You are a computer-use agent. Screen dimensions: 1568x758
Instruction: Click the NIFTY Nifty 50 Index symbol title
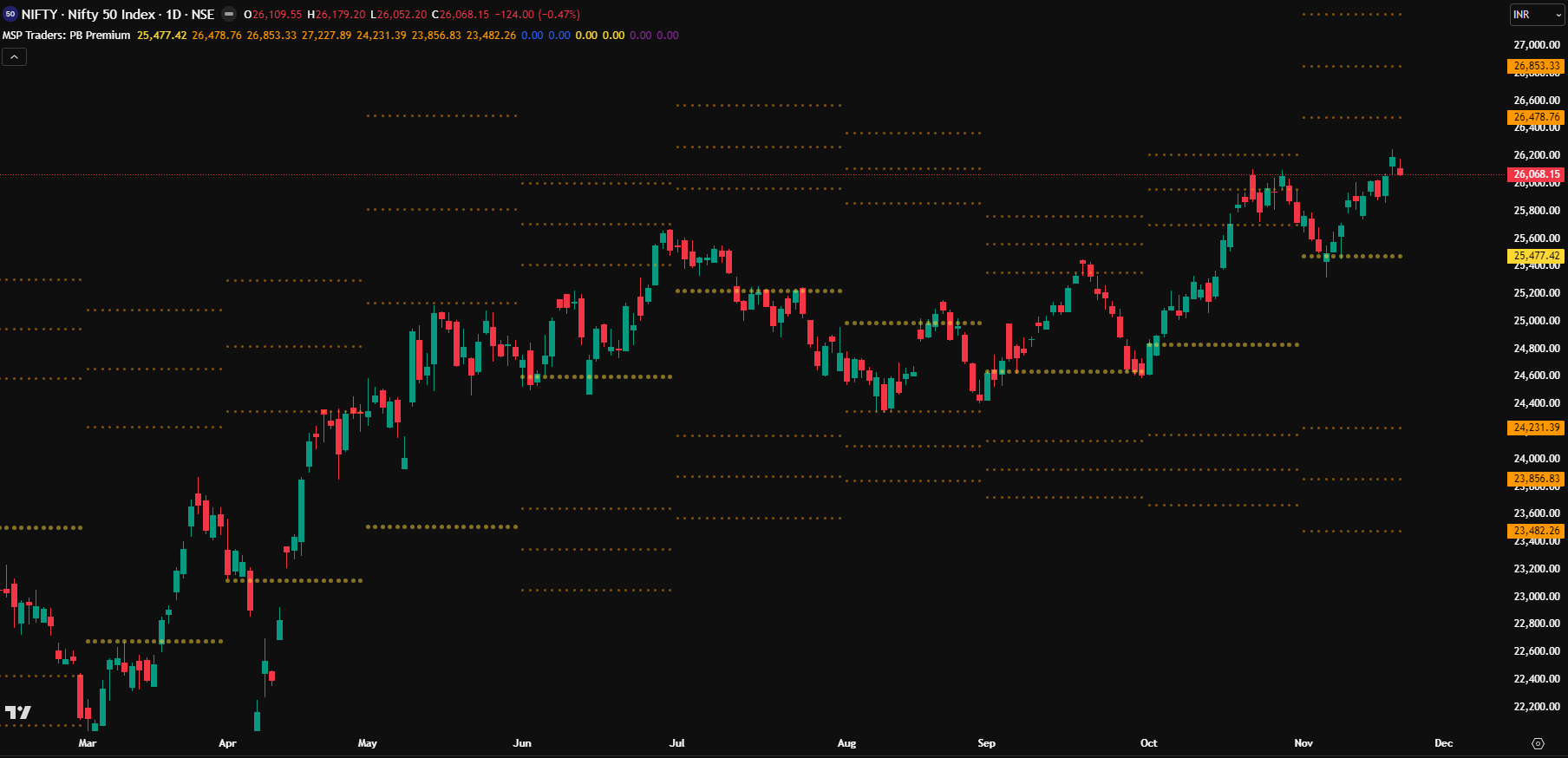pos(117,14)
